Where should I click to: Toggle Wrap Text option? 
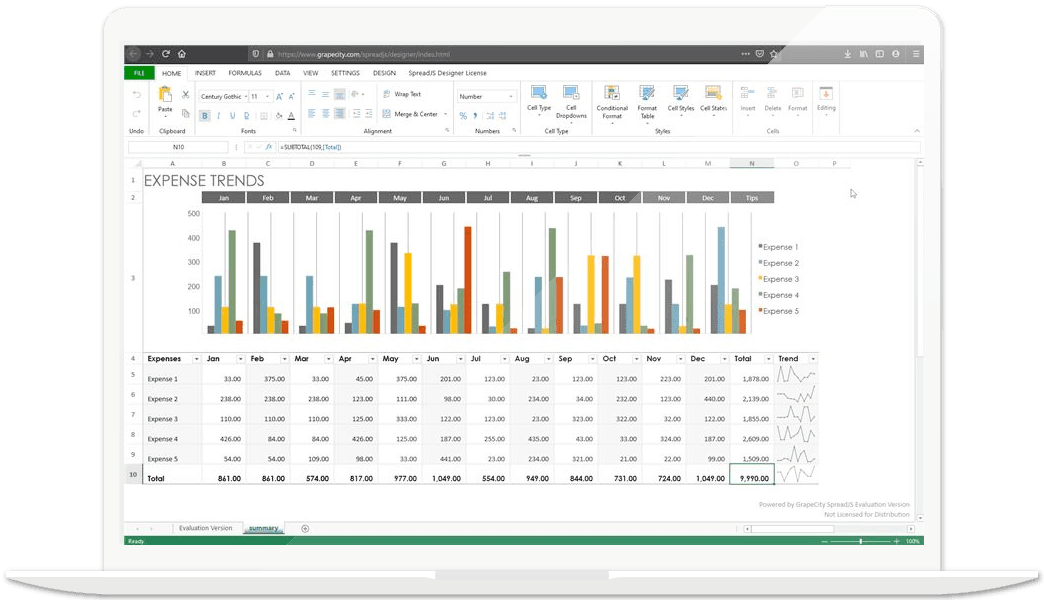[401, 94]
